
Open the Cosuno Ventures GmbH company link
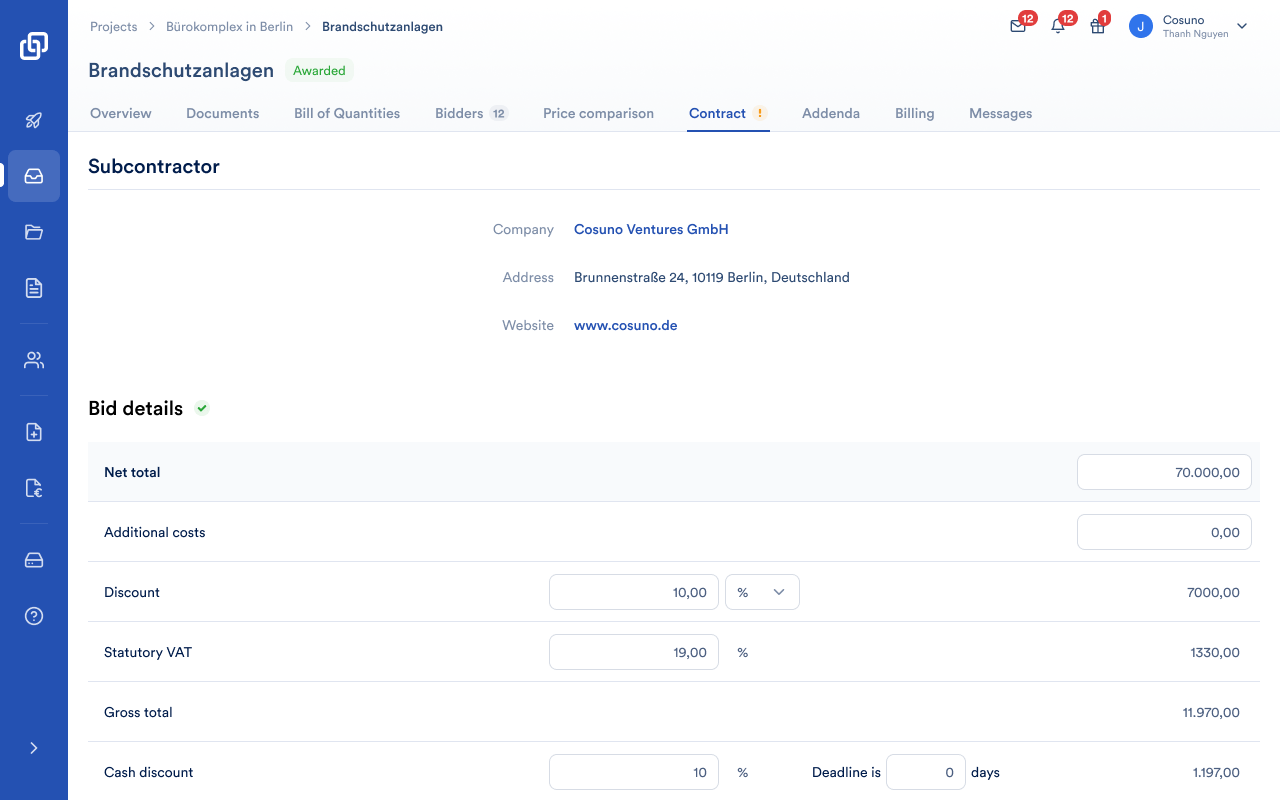[651, 229]
